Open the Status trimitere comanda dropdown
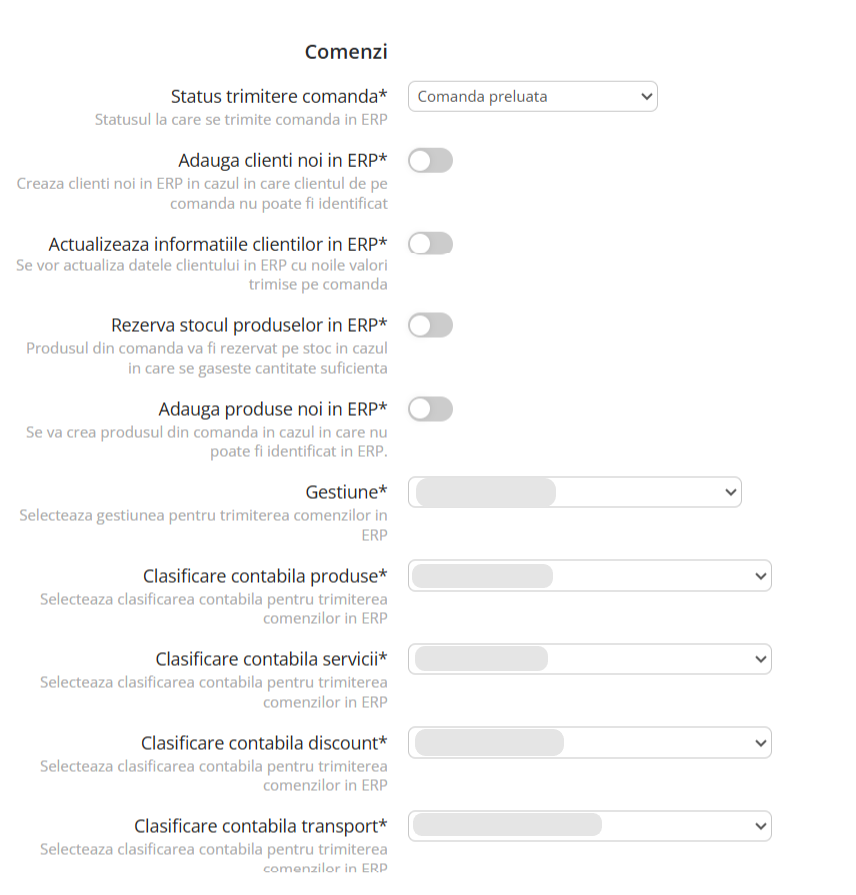The width and height of the screenshot is (856, 895). click(532, 97)
